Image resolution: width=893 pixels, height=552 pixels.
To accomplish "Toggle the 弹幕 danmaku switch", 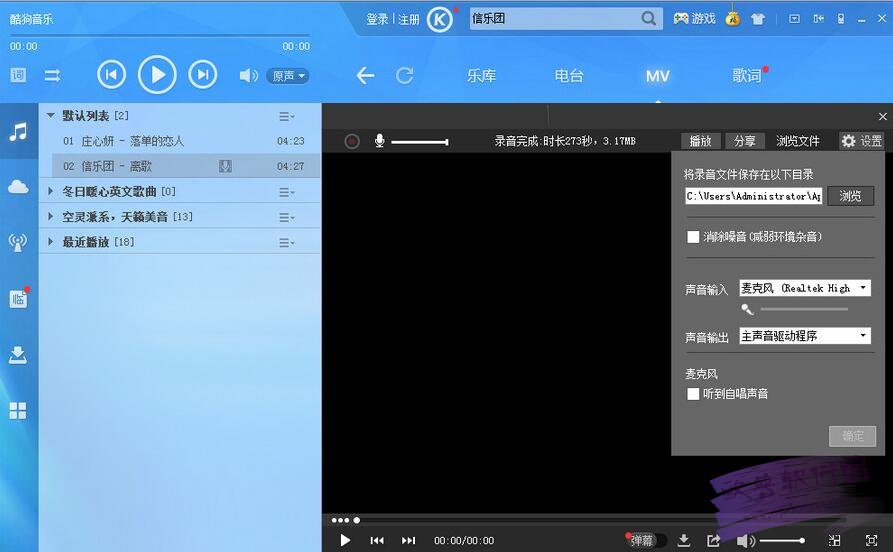I will click(646, 540).
